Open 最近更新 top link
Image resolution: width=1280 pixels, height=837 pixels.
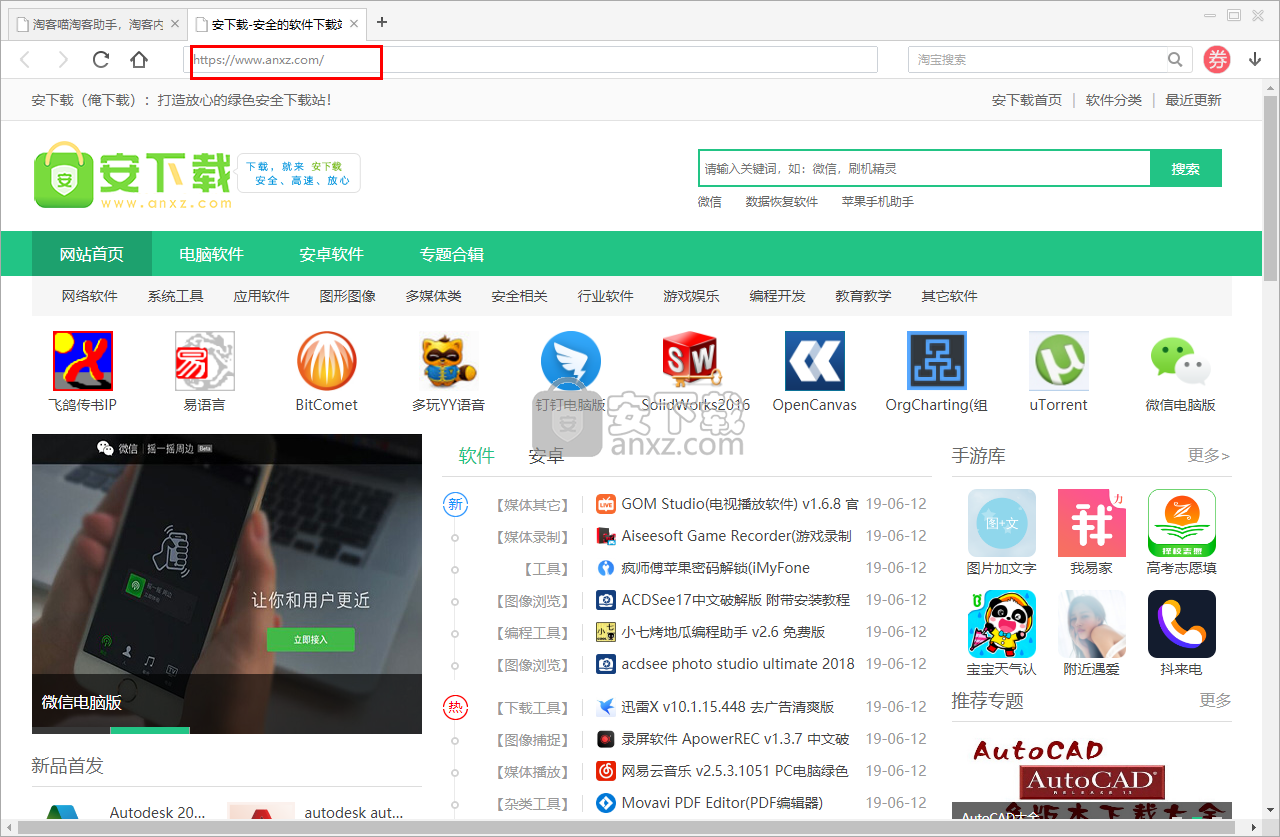point(1193,100)
